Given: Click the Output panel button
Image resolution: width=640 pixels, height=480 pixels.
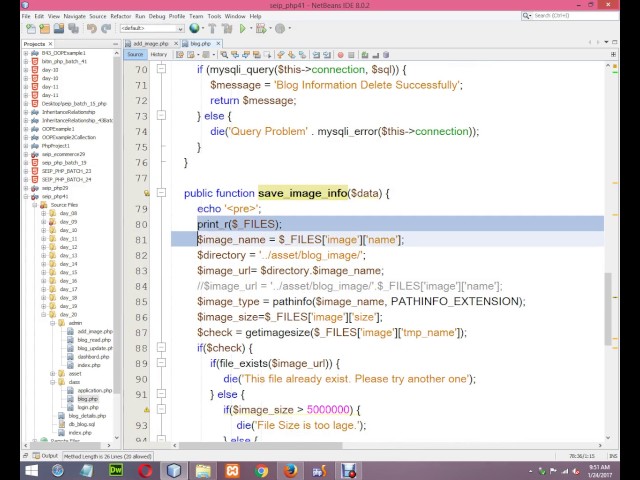Looking at the screenshot, I should coord(46,456).
